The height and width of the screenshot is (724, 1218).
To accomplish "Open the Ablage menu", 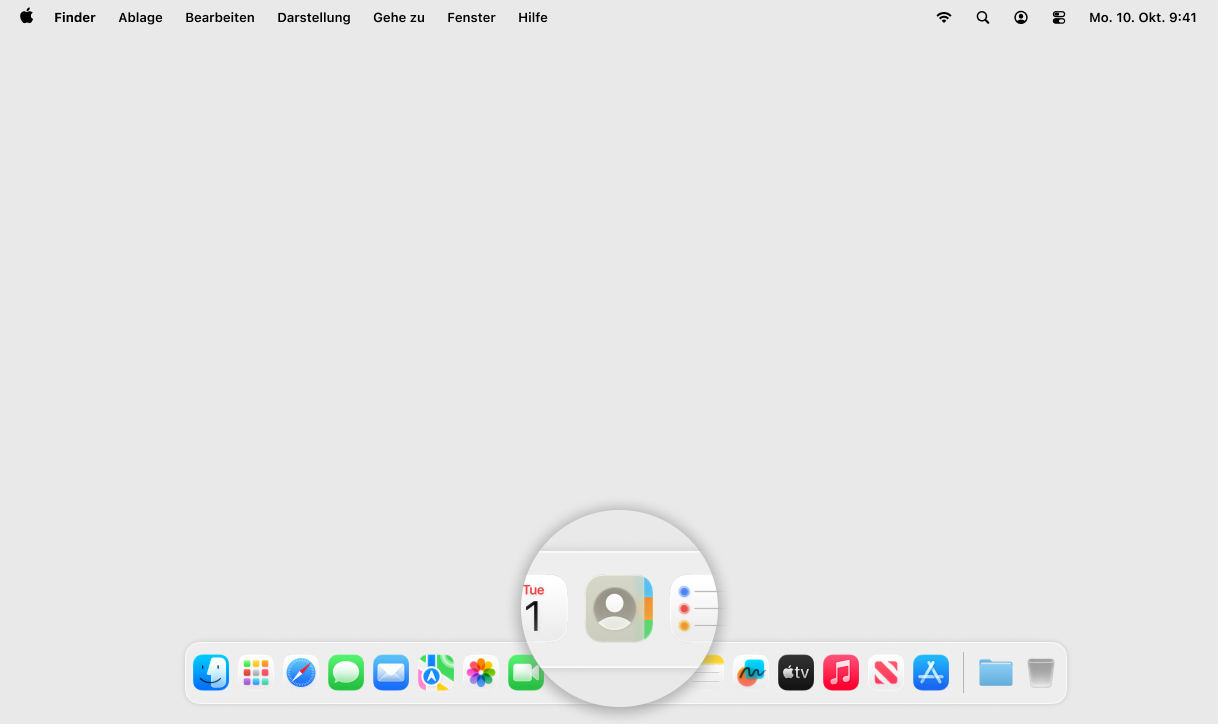I will click(140, 18).
